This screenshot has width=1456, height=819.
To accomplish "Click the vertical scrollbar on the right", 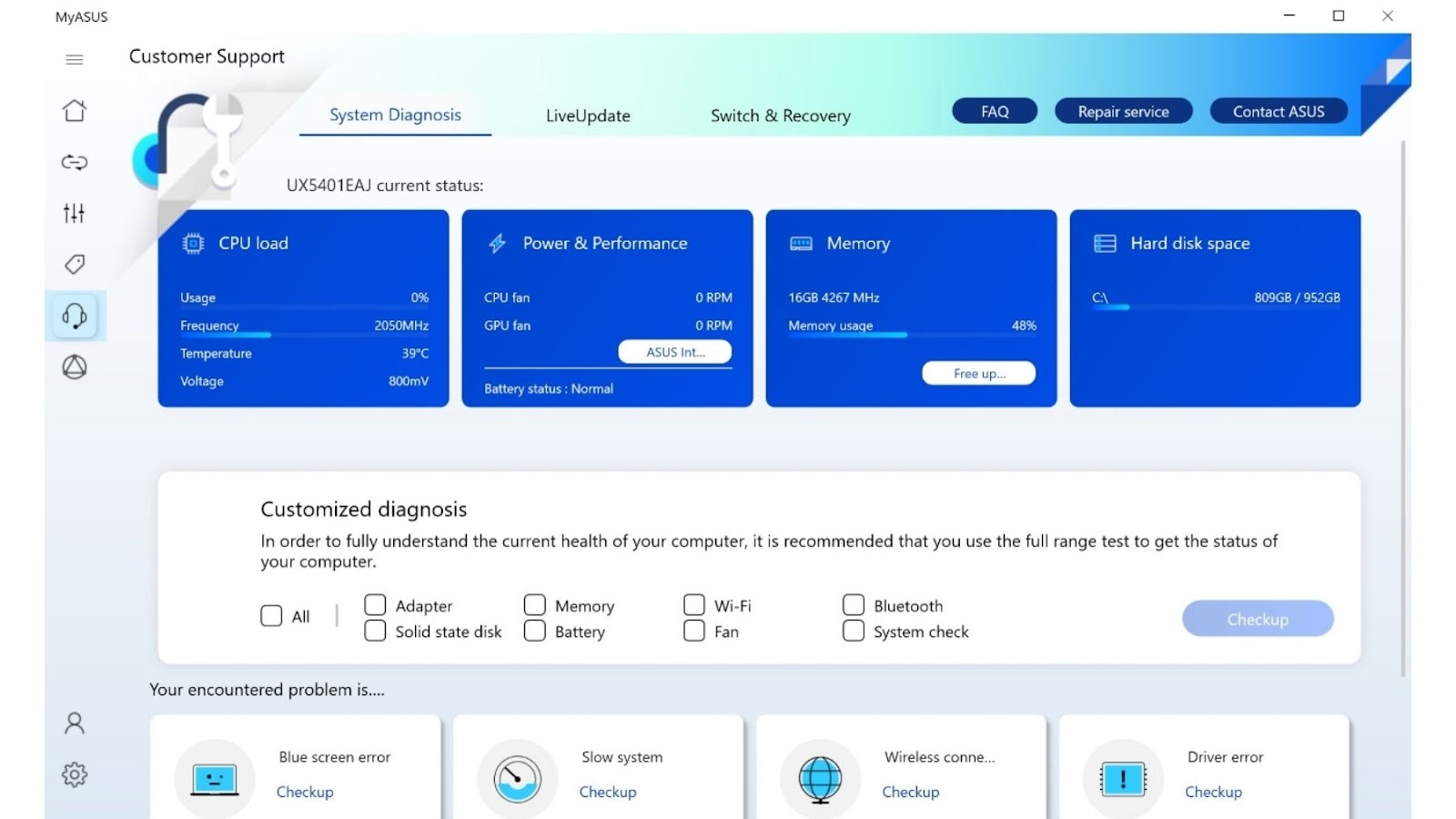I will click(x=1402, y=409).
